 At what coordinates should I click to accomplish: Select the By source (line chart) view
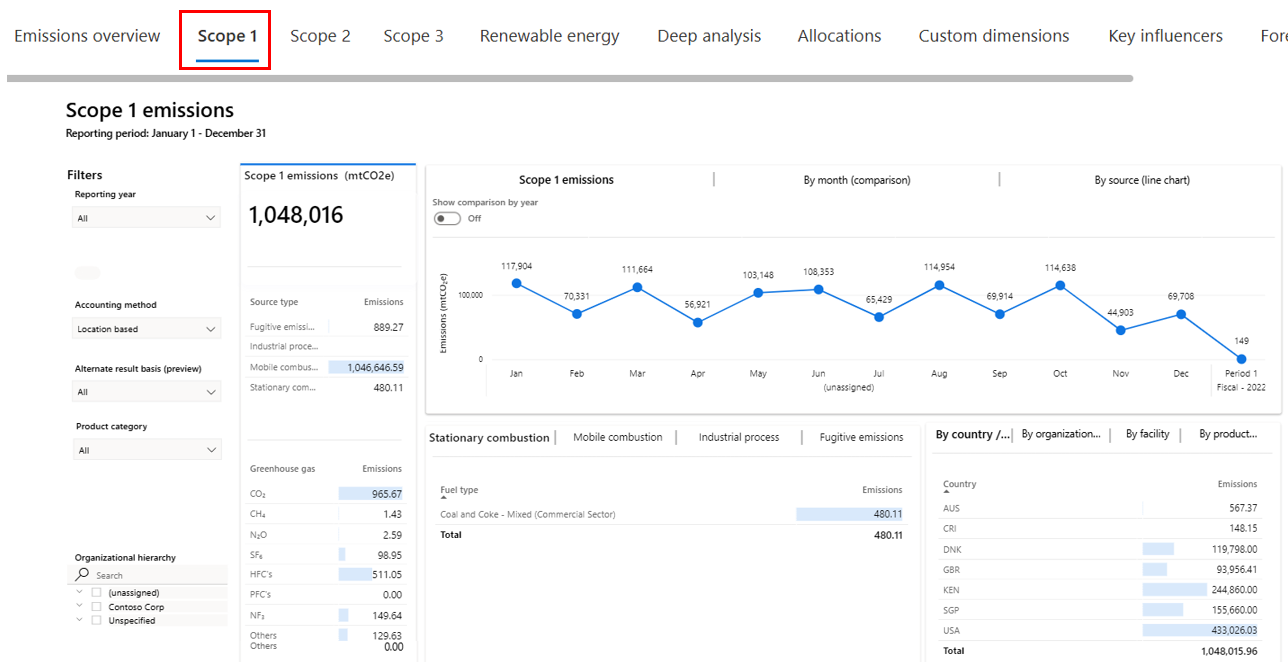click(x=1142, y=180)
